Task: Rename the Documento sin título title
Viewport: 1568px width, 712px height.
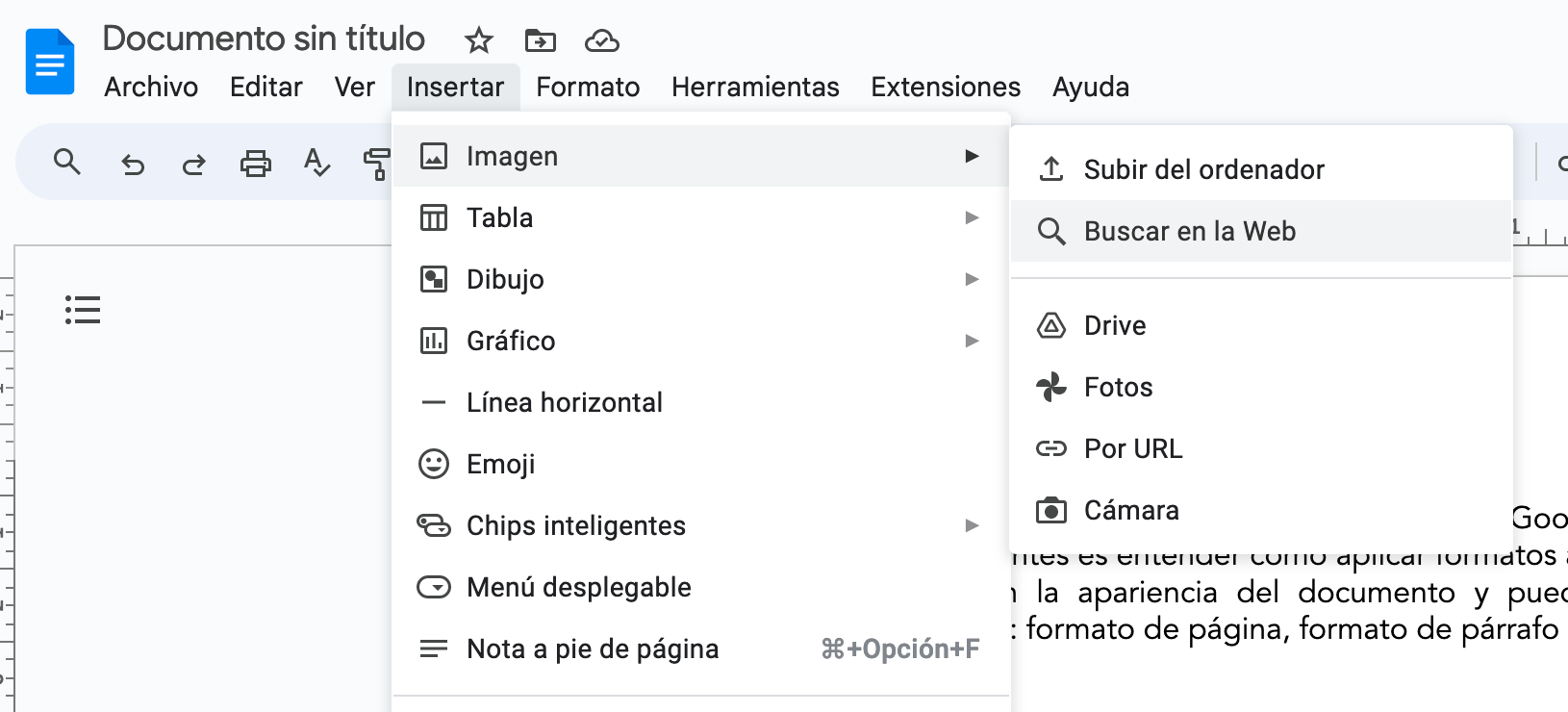Action: (x=264, y=38)
